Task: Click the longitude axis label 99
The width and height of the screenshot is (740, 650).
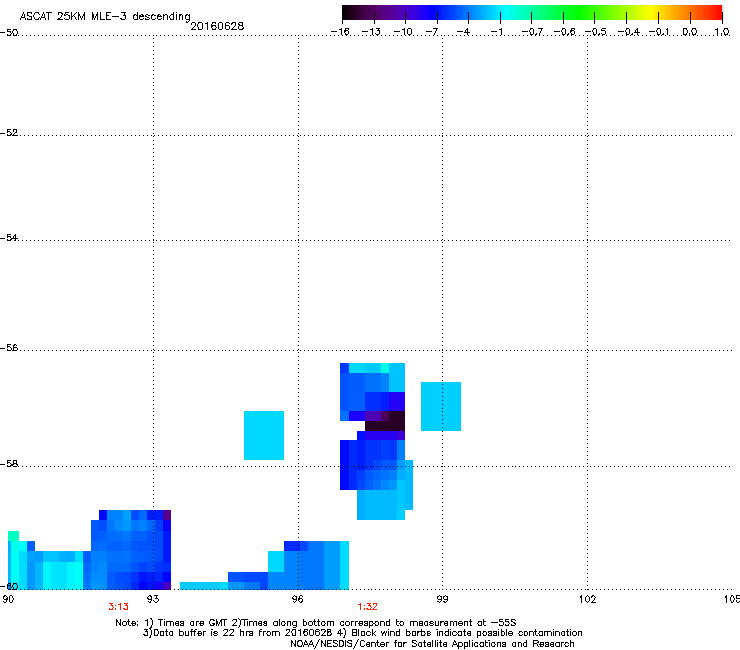Action: tap(442, 599)
